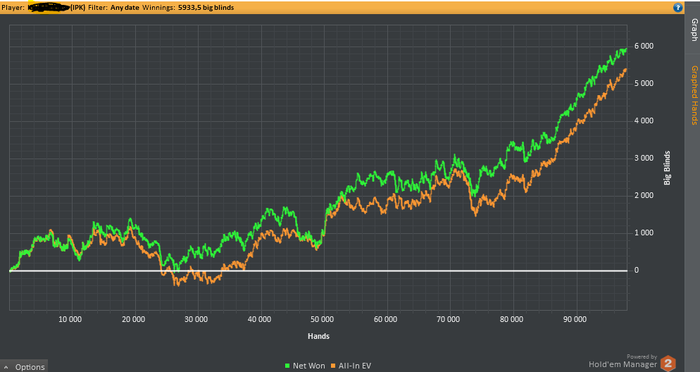
Task: Switch to the Graph side tab
Action: point(694,30)
